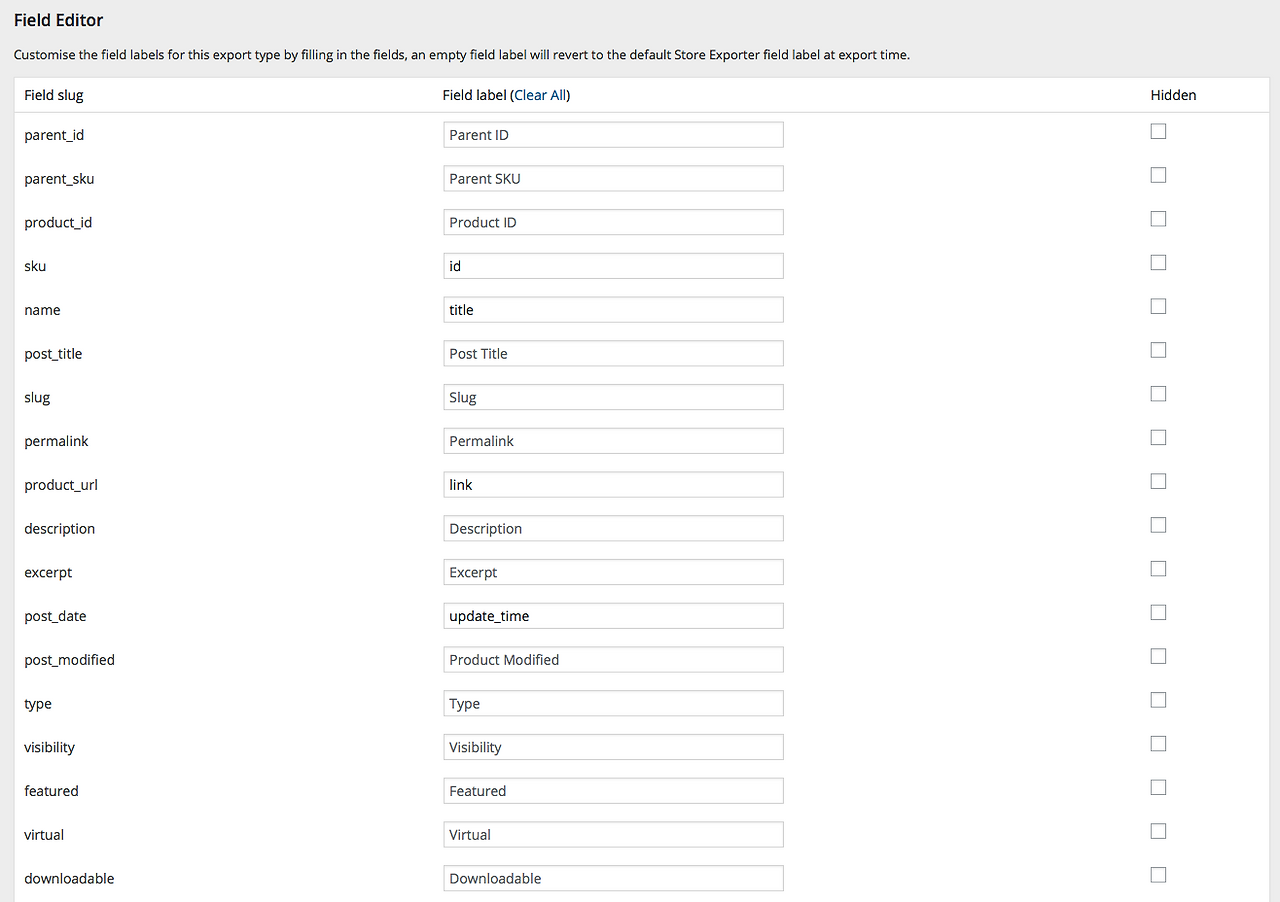Image resolution: width=1280 pixels, height=902 pixels.
Task: Select the 'virtual' slug text
Action: tap(44, 835)
